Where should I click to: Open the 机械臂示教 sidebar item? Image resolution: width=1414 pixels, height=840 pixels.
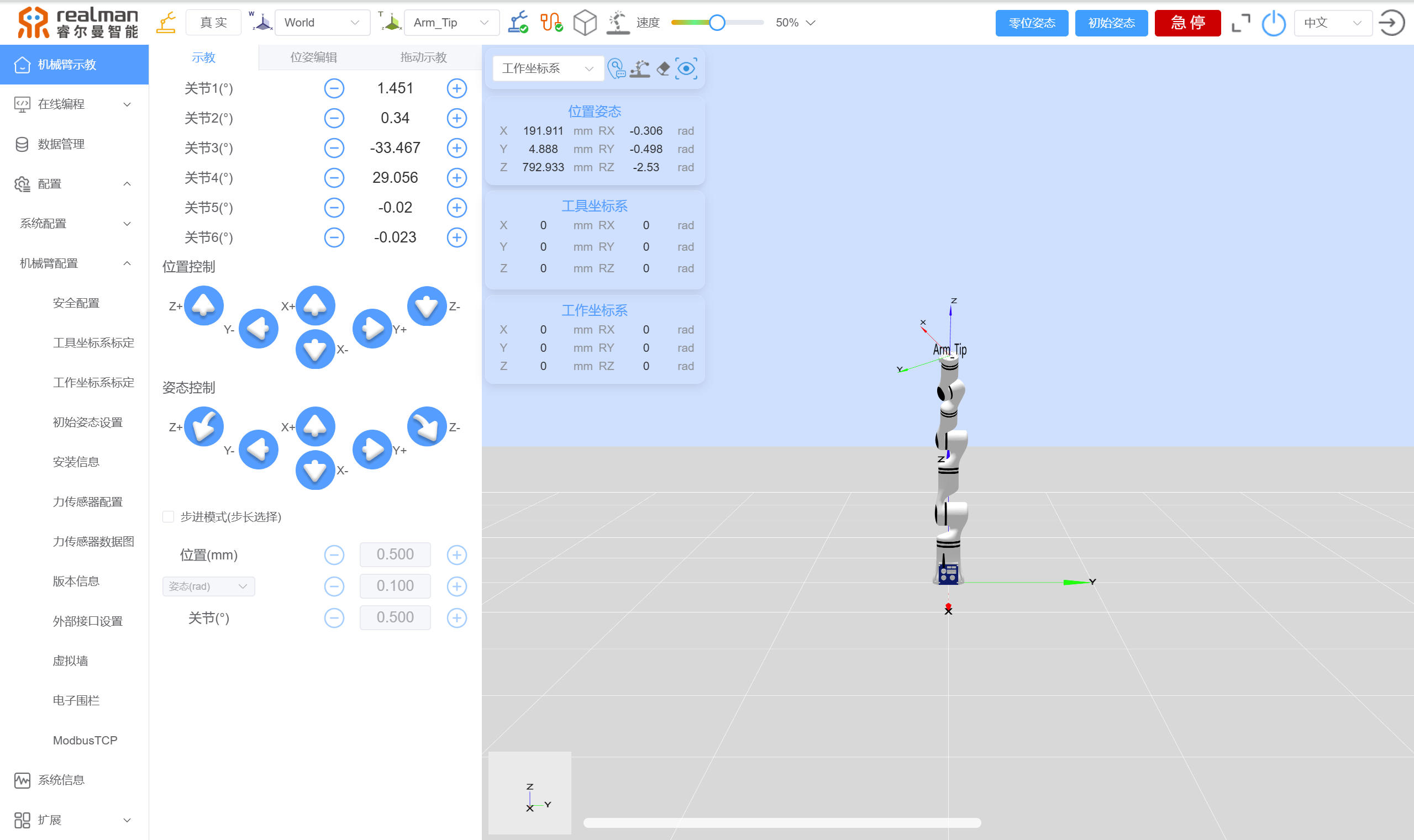pyautogui.click(x=74, y=65)
